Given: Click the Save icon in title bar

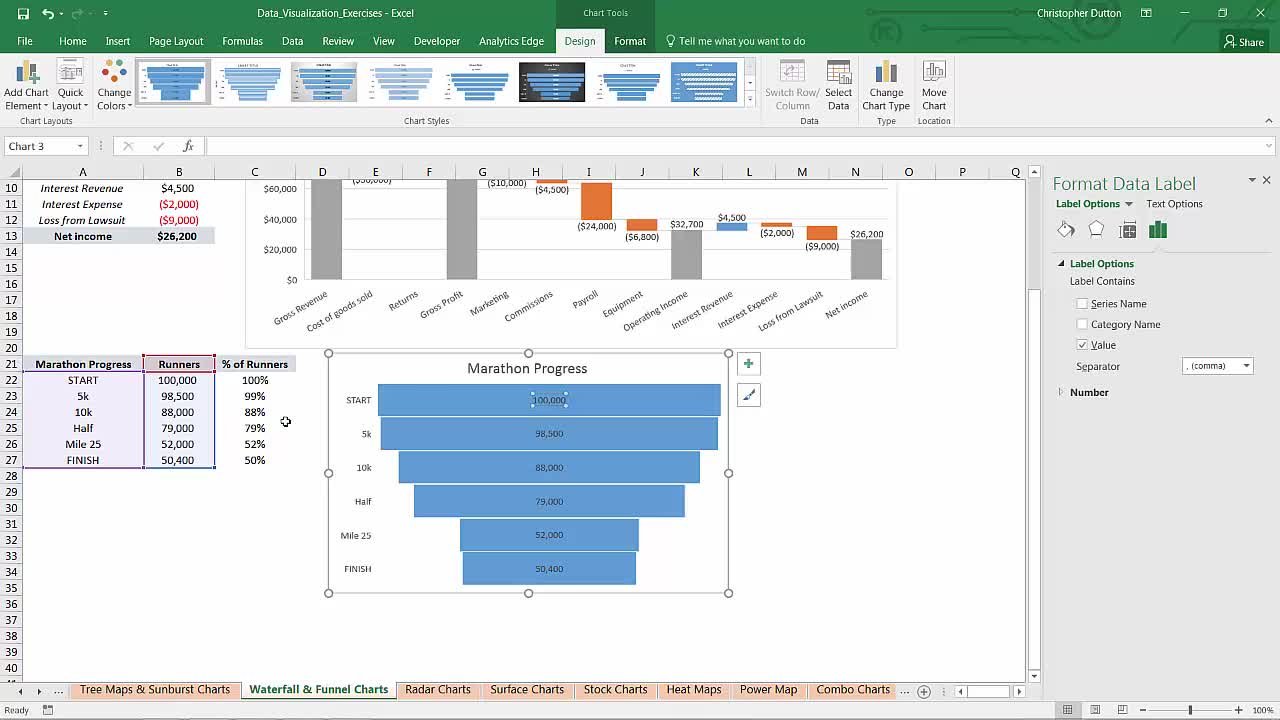Looking at the screenshot, I should 23,13.
